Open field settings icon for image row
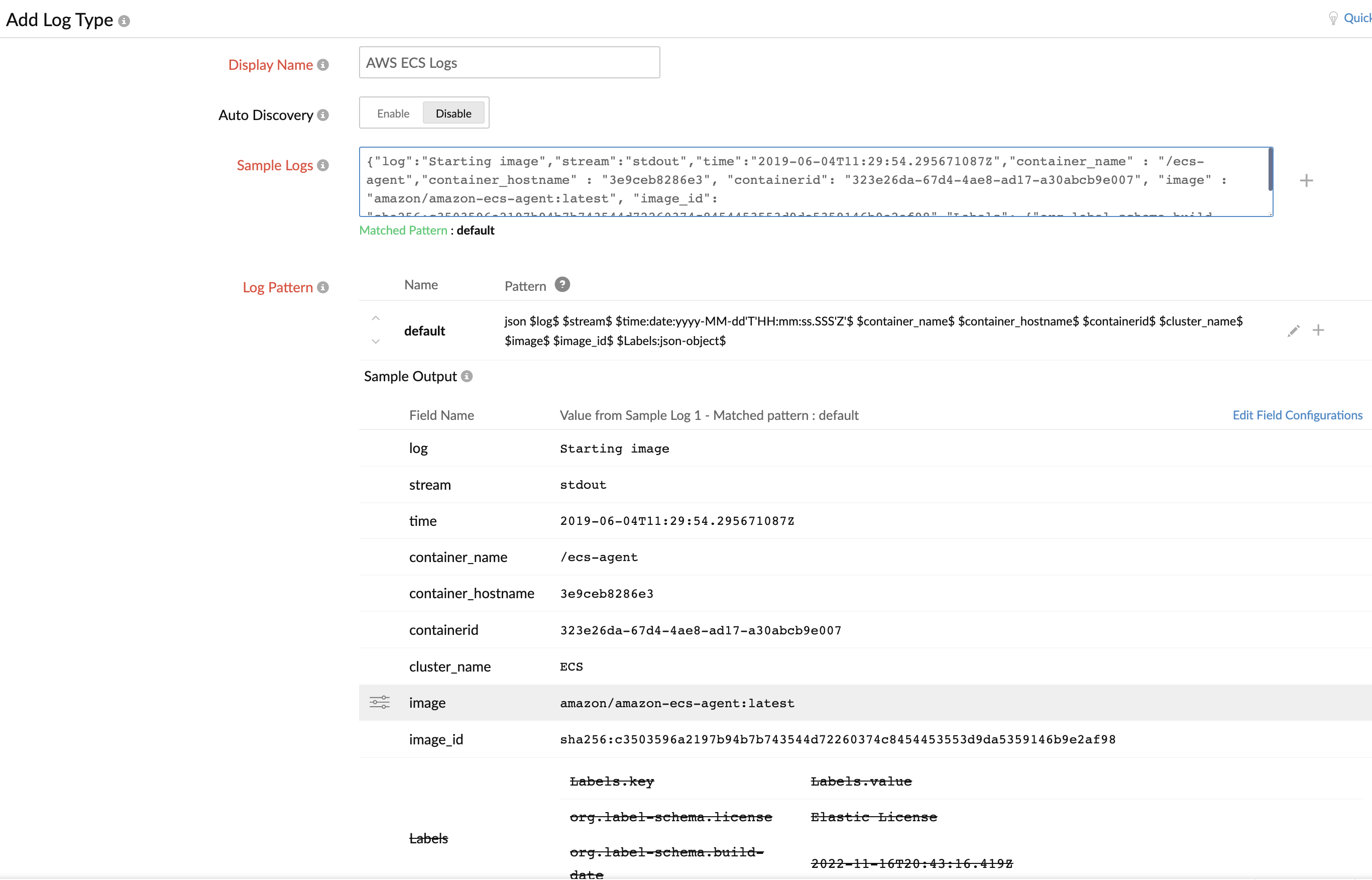This screenshot has height=880, width=1372. pos(379,702)
